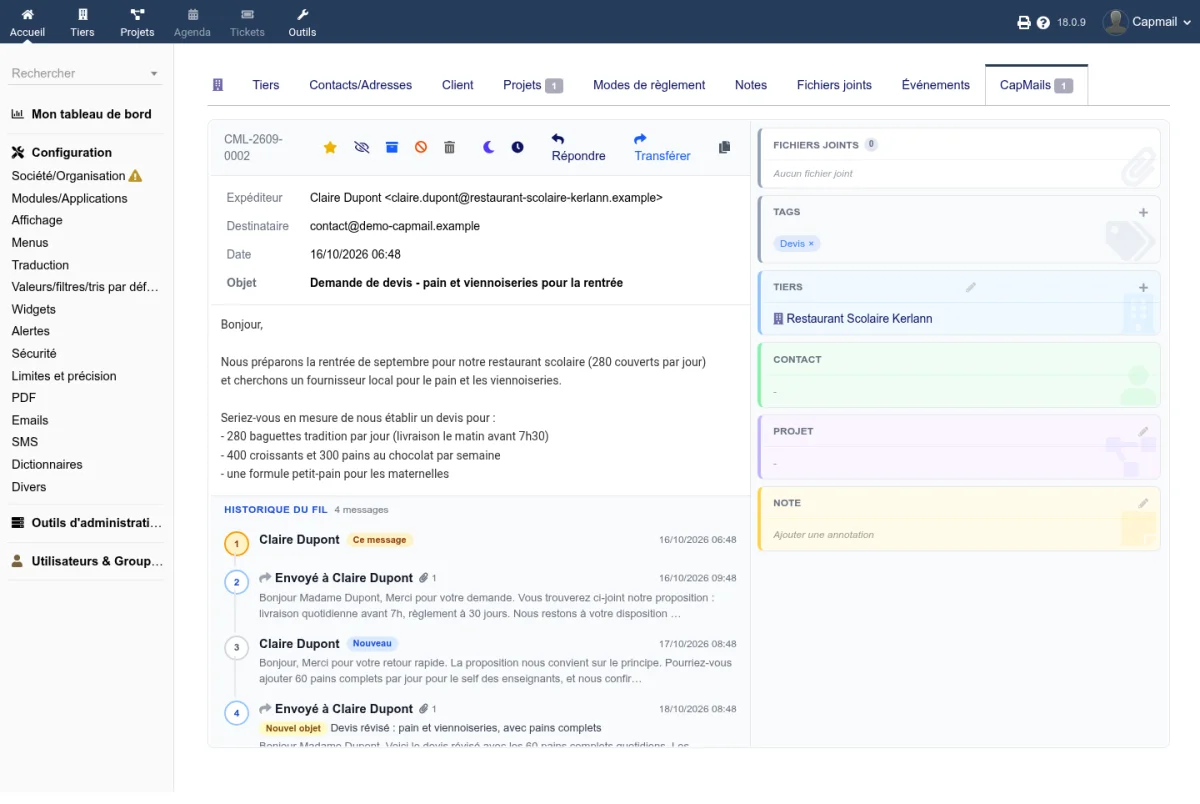Open the Fichiers joints tab
Screen dimensions: 1200x804
834,85
